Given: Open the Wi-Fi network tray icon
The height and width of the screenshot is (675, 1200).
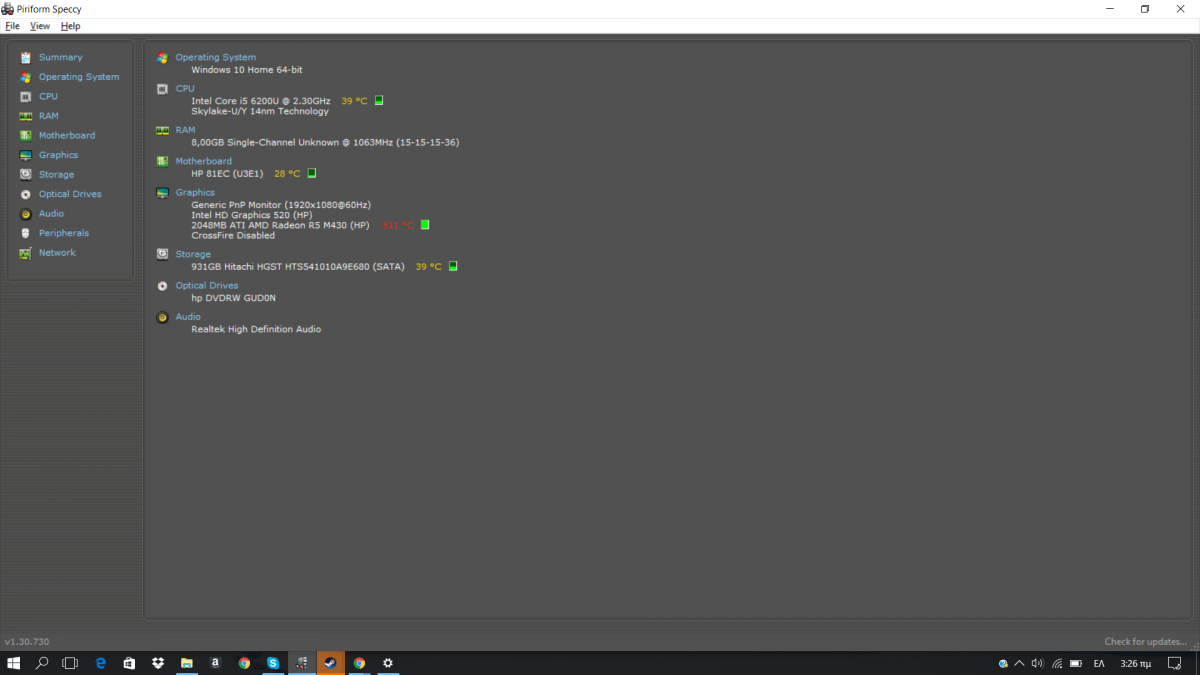Looking at the screenshot, I should click(1057, 663).
